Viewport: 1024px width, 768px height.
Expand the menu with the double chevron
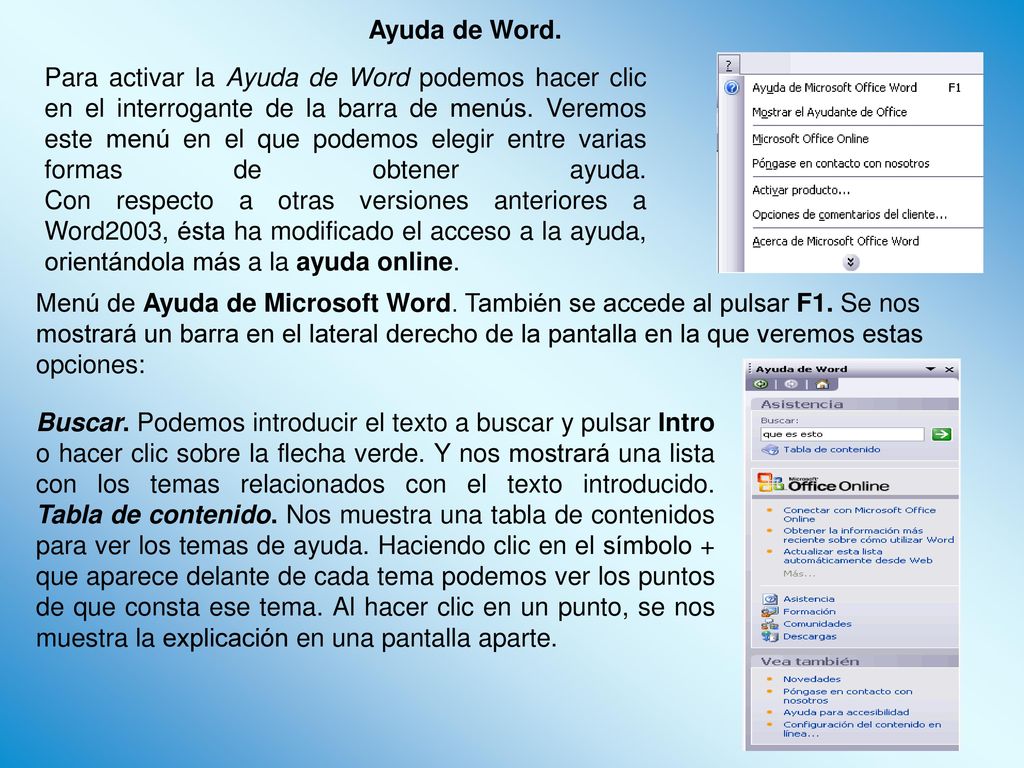[850, 263]
